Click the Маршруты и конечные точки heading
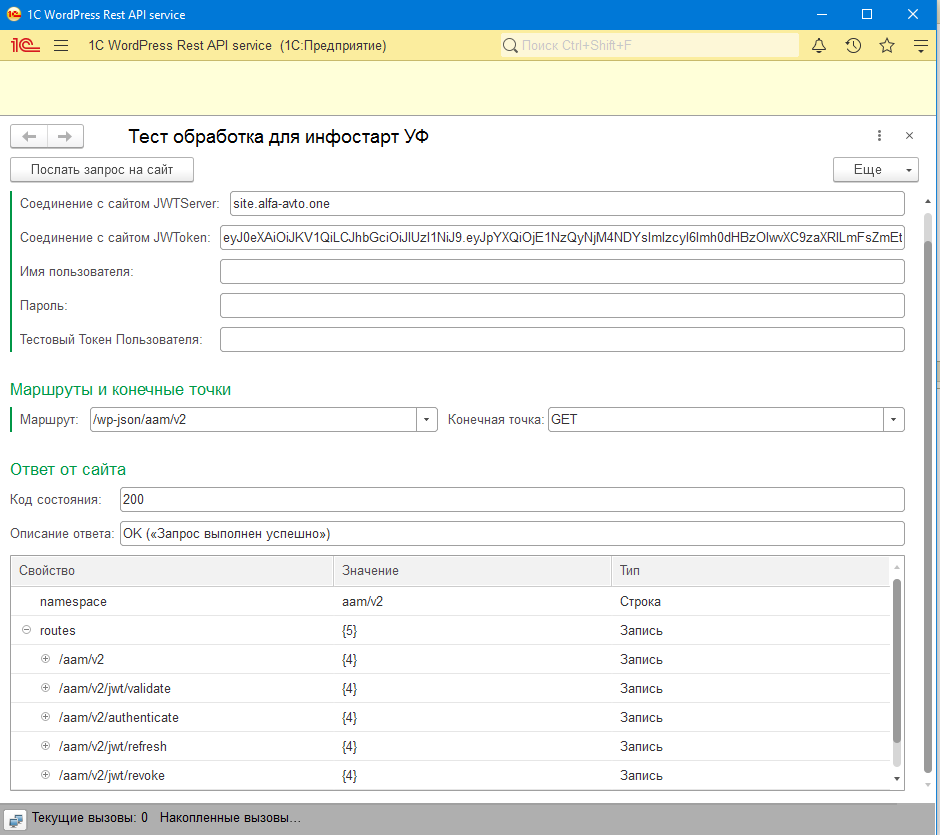The image size is (940, 835). coord(120,390)
